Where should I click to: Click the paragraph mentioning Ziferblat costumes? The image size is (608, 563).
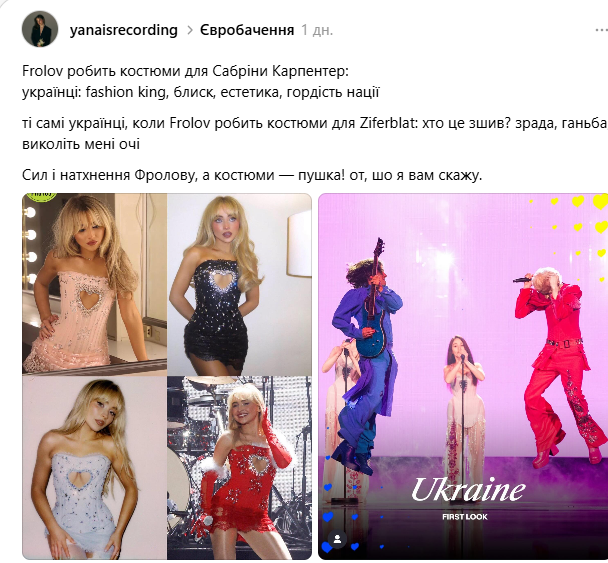tap(315, 133)
